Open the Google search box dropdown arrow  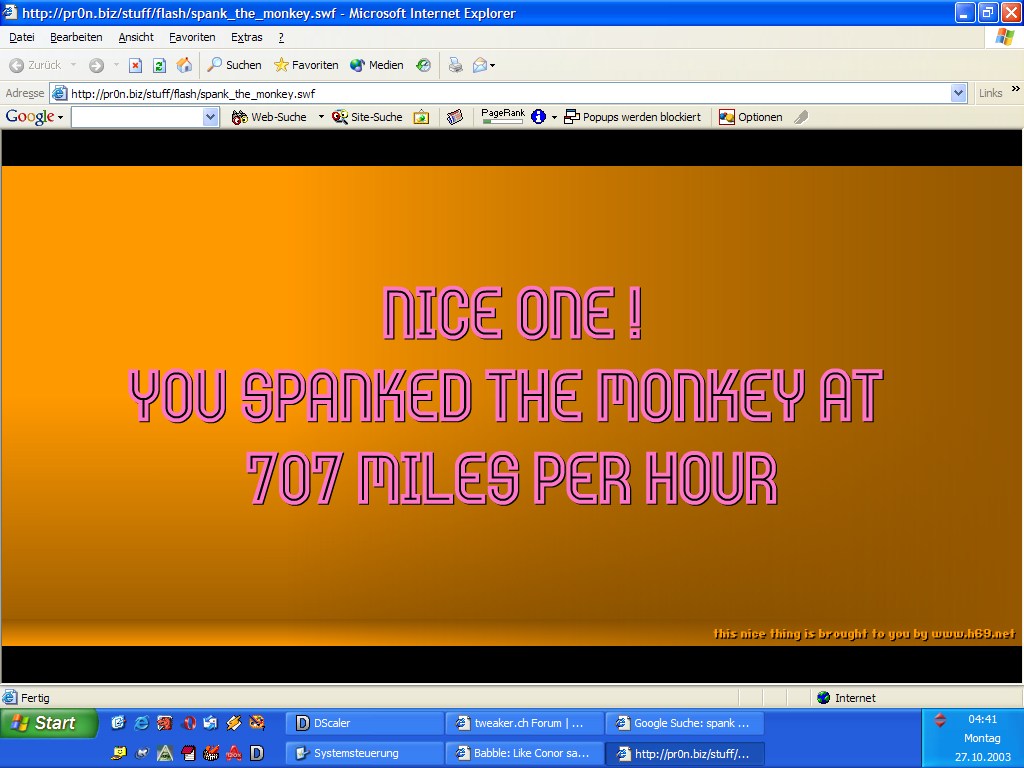(x=210, y=117)
